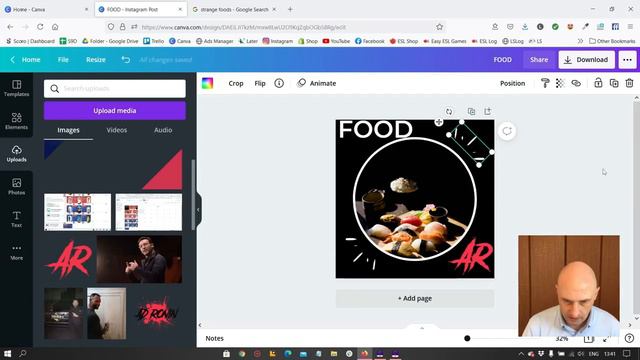Open the Uploads sidebar panel
Viewport: 640px width, 360px height.
coord(16,154)
